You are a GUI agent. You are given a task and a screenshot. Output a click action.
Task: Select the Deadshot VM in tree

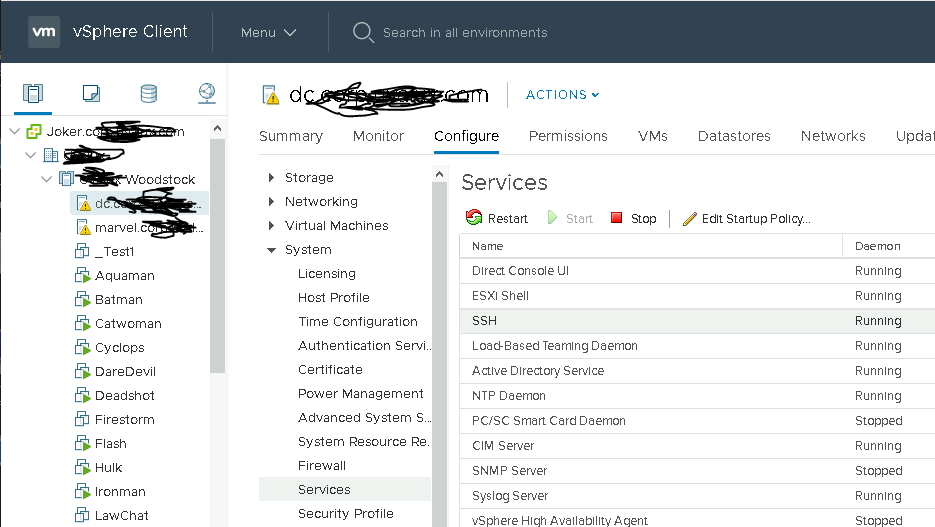(125, 395)
